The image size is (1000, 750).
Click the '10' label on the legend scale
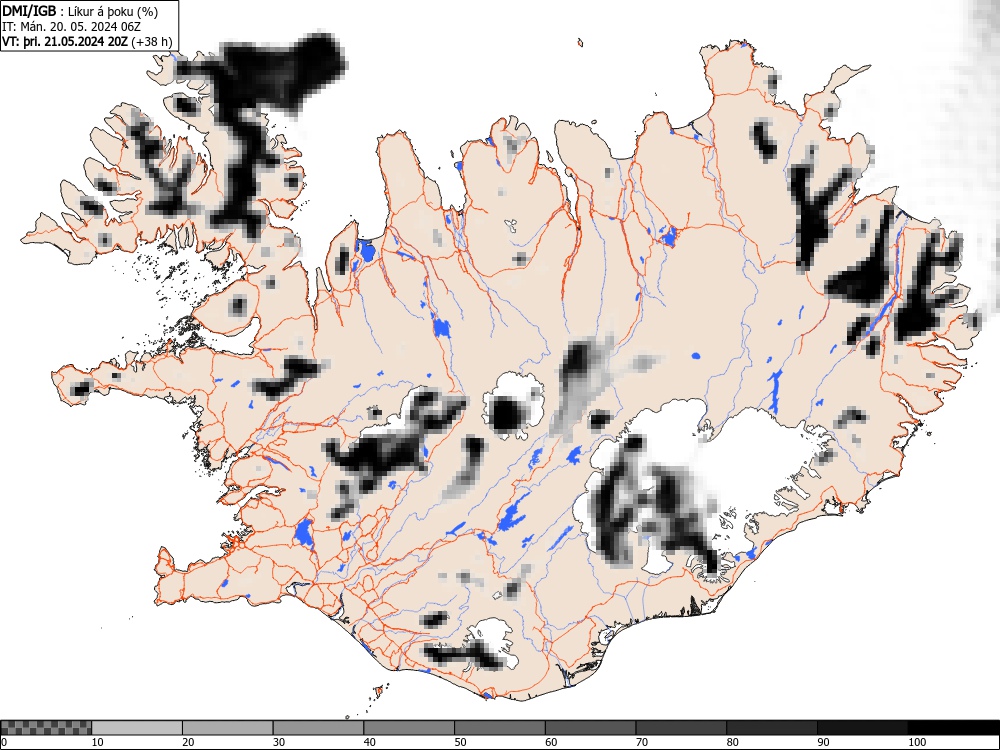(98, 742)
